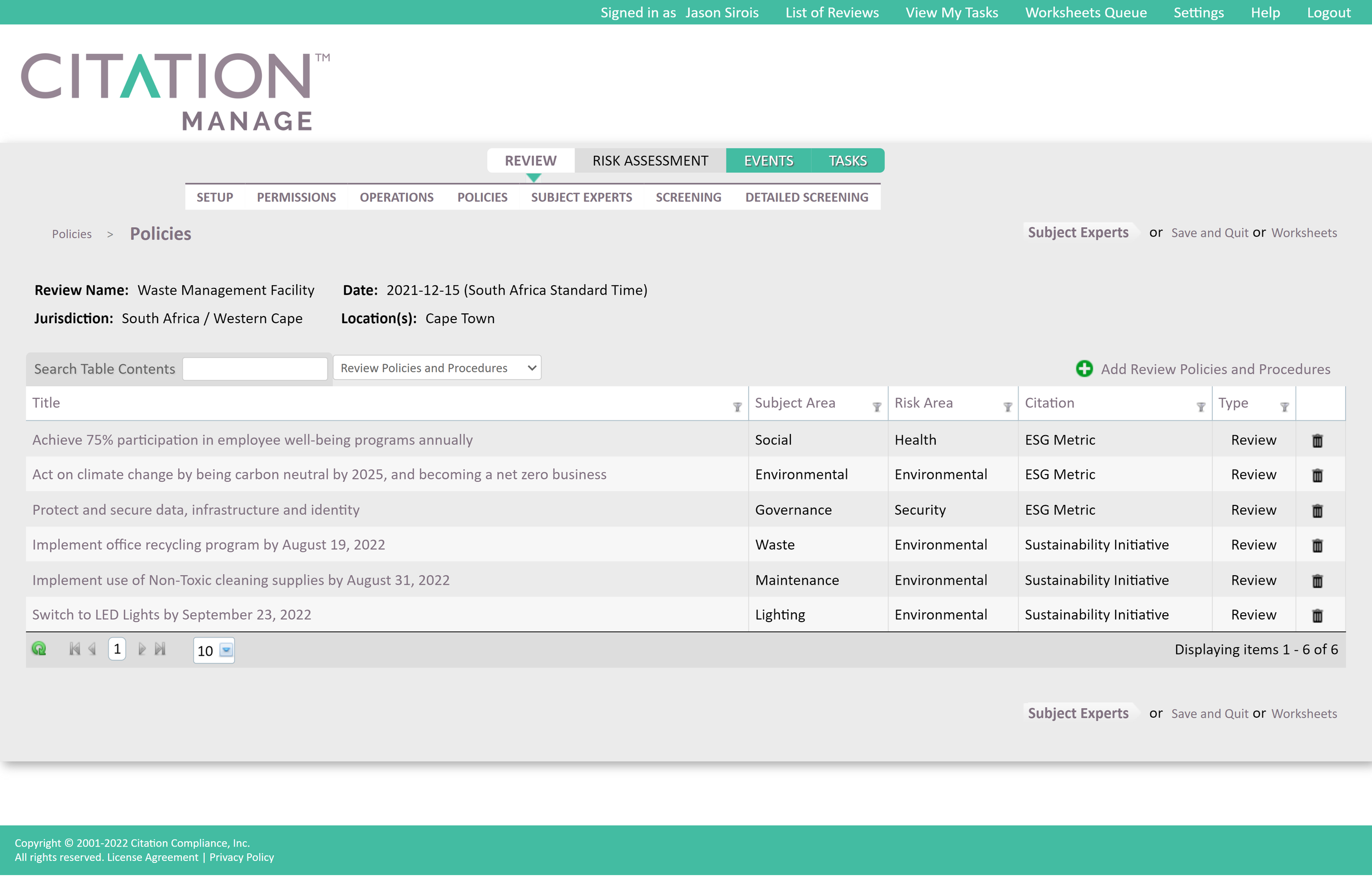The image size is (1372, 879).
Task: Delete the Switch to LED Lights policy
Action: coord(1317,615)
